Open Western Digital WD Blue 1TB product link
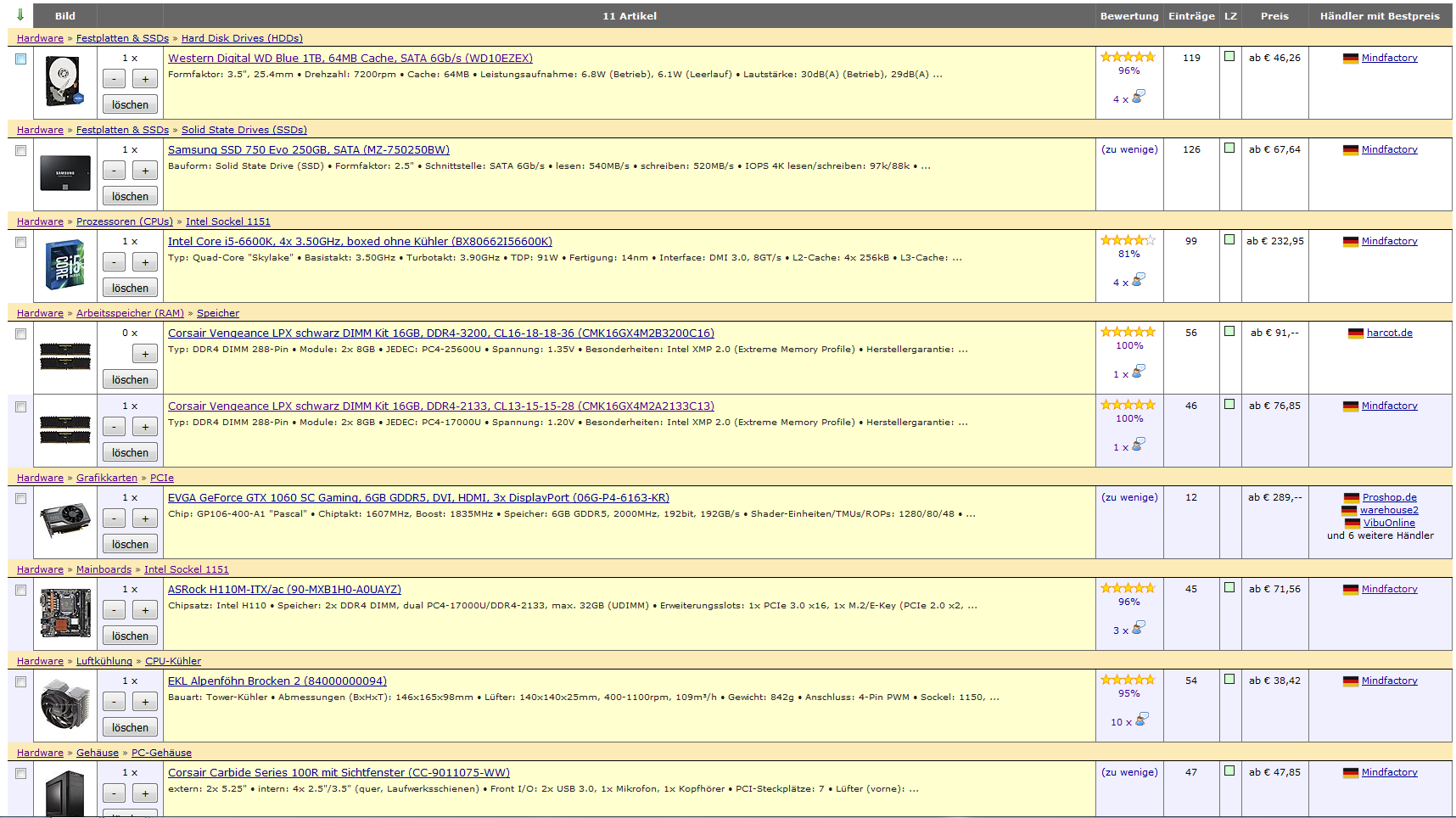Image resolution: width=1456 pixels, height=818 pixels. [350, 59]
